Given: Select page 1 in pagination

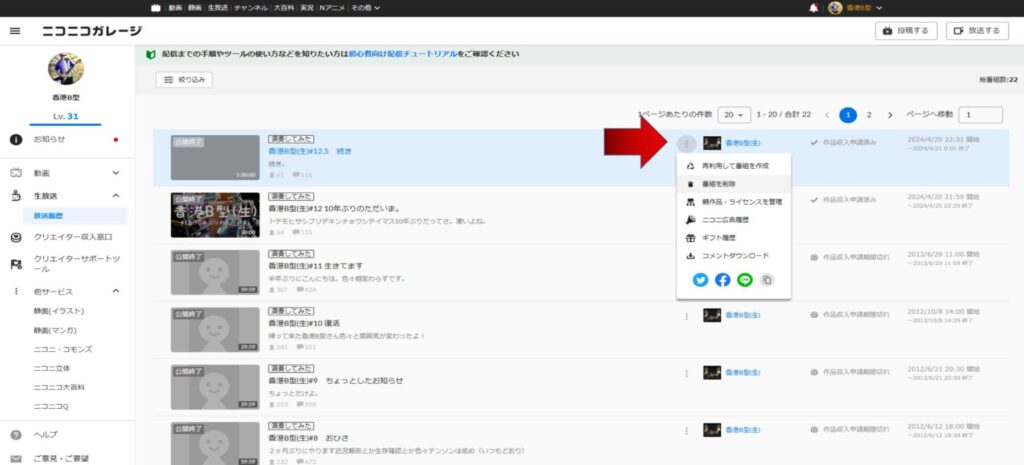Looking at the screenshot, I should (848, 115).
